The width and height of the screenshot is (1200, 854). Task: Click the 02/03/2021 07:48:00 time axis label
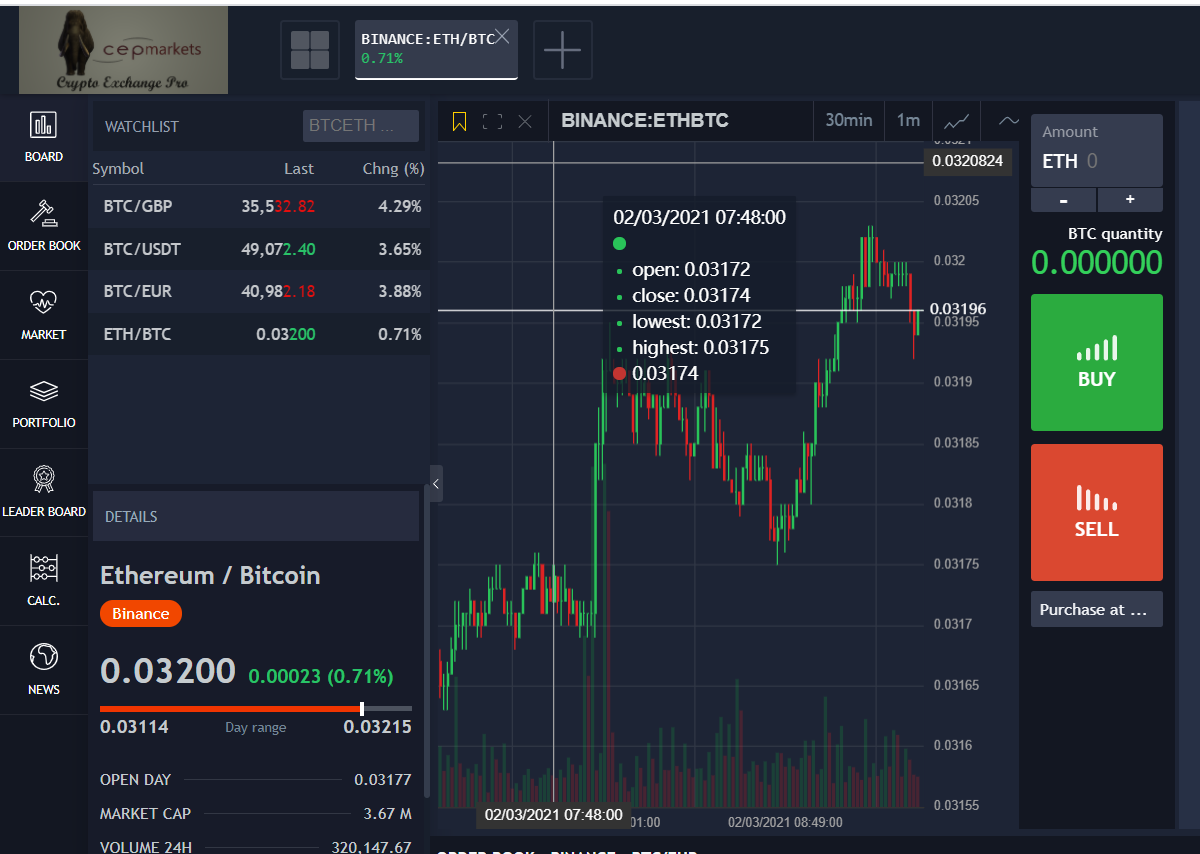(x=554, y=815)
